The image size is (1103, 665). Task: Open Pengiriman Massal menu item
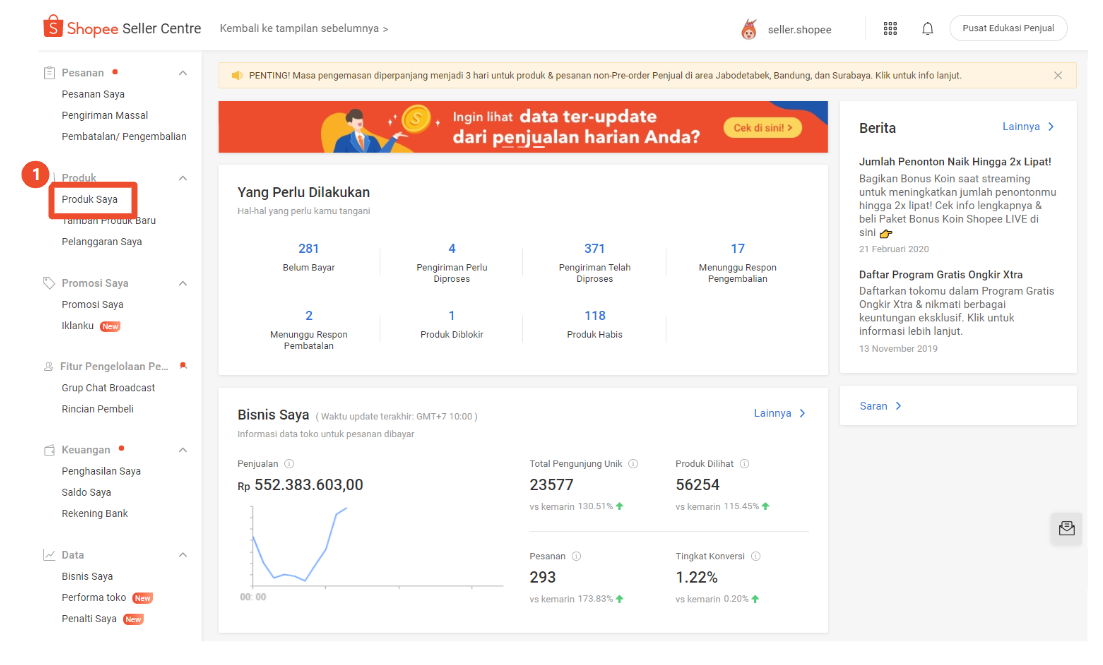[104, 115]
